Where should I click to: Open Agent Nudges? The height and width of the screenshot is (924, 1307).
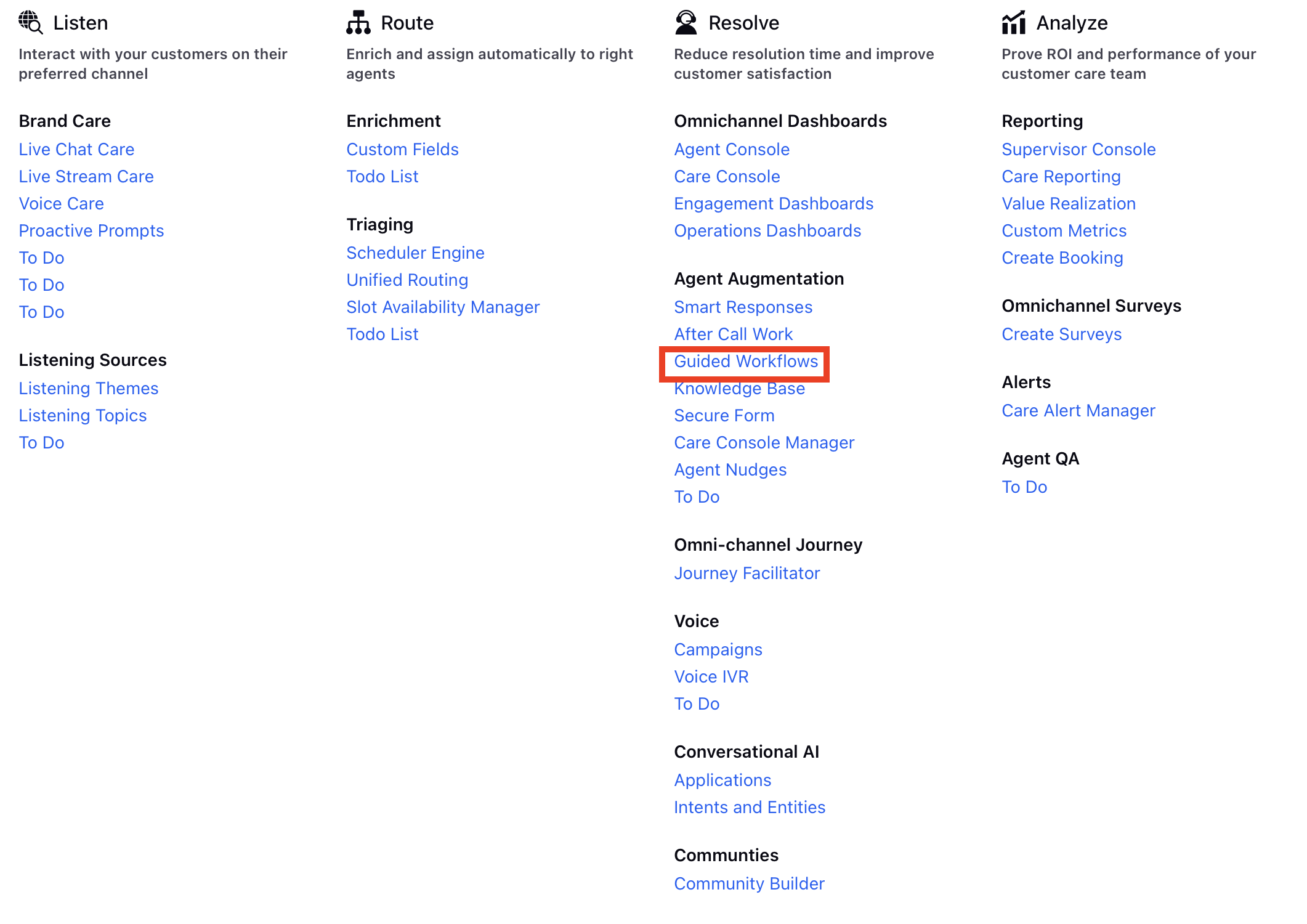coord(730,470)
